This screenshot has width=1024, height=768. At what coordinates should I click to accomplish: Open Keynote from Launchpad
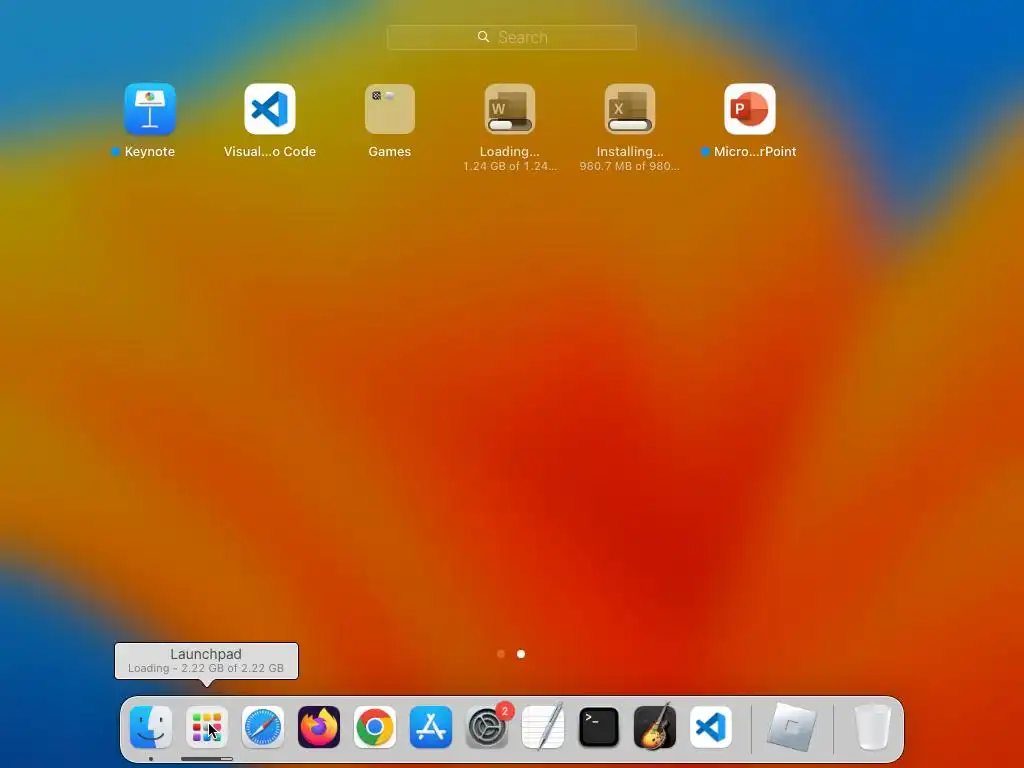coord(150,108)
